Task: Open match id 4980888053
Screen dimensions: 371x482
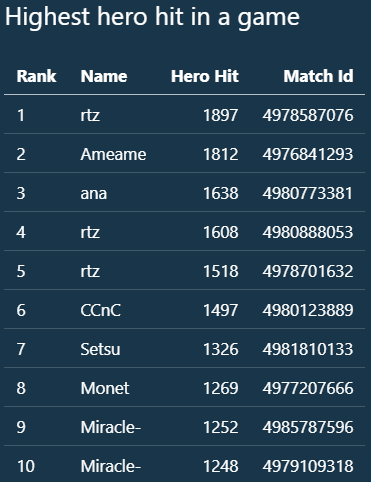Action: (x=308, y=232)
